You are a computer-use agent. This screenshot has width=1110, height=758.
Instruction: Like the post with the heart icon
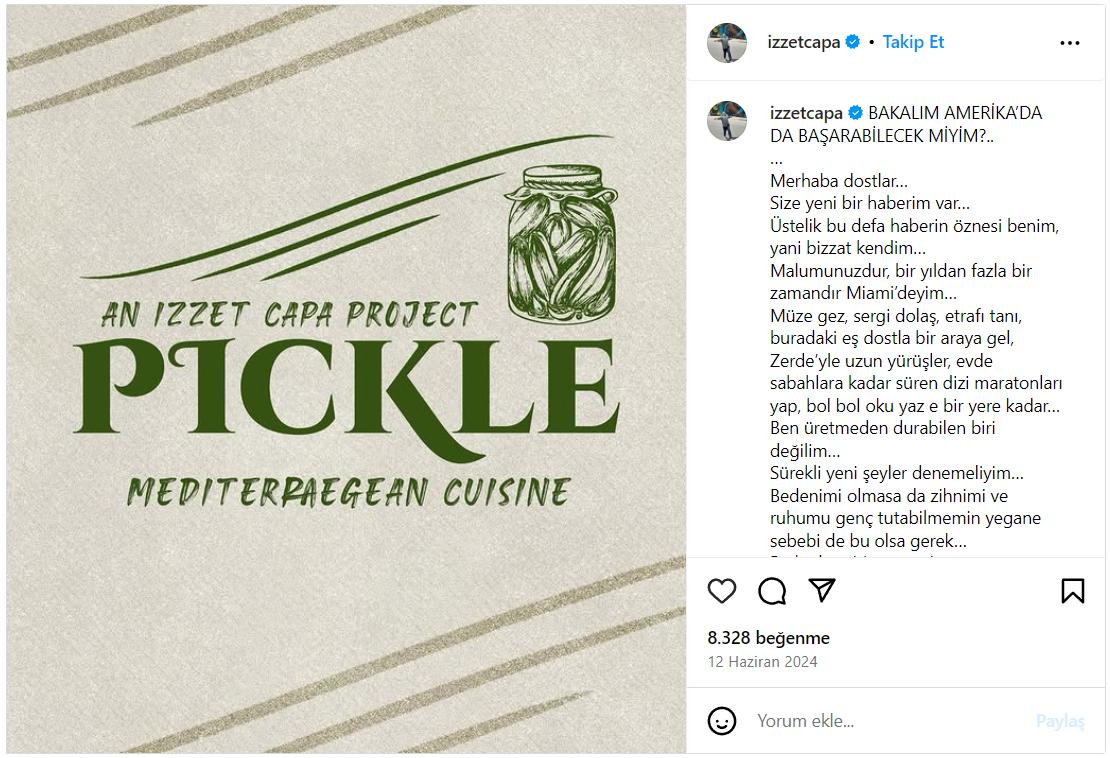[722, 591]
